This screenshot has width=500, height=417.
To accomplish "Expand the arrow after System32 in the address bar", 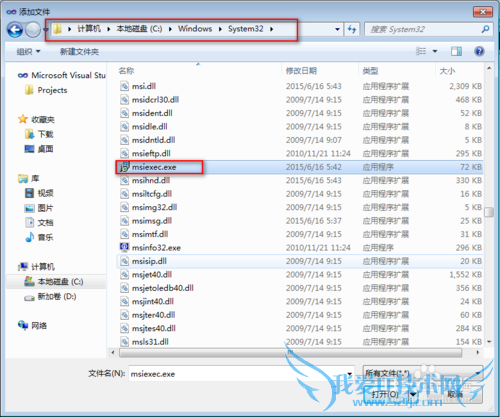I will click(x=272, y=29).
